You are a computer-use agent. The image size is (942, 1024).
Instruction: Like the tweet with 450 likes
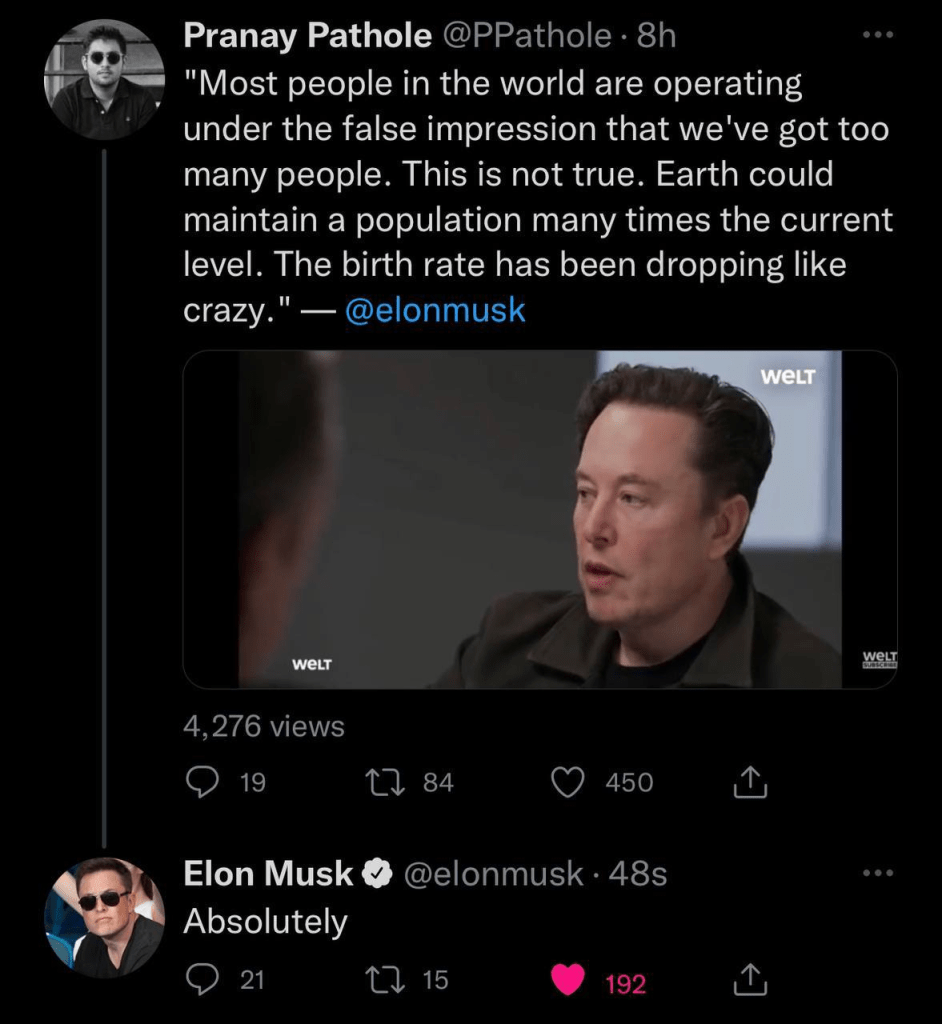569,782
